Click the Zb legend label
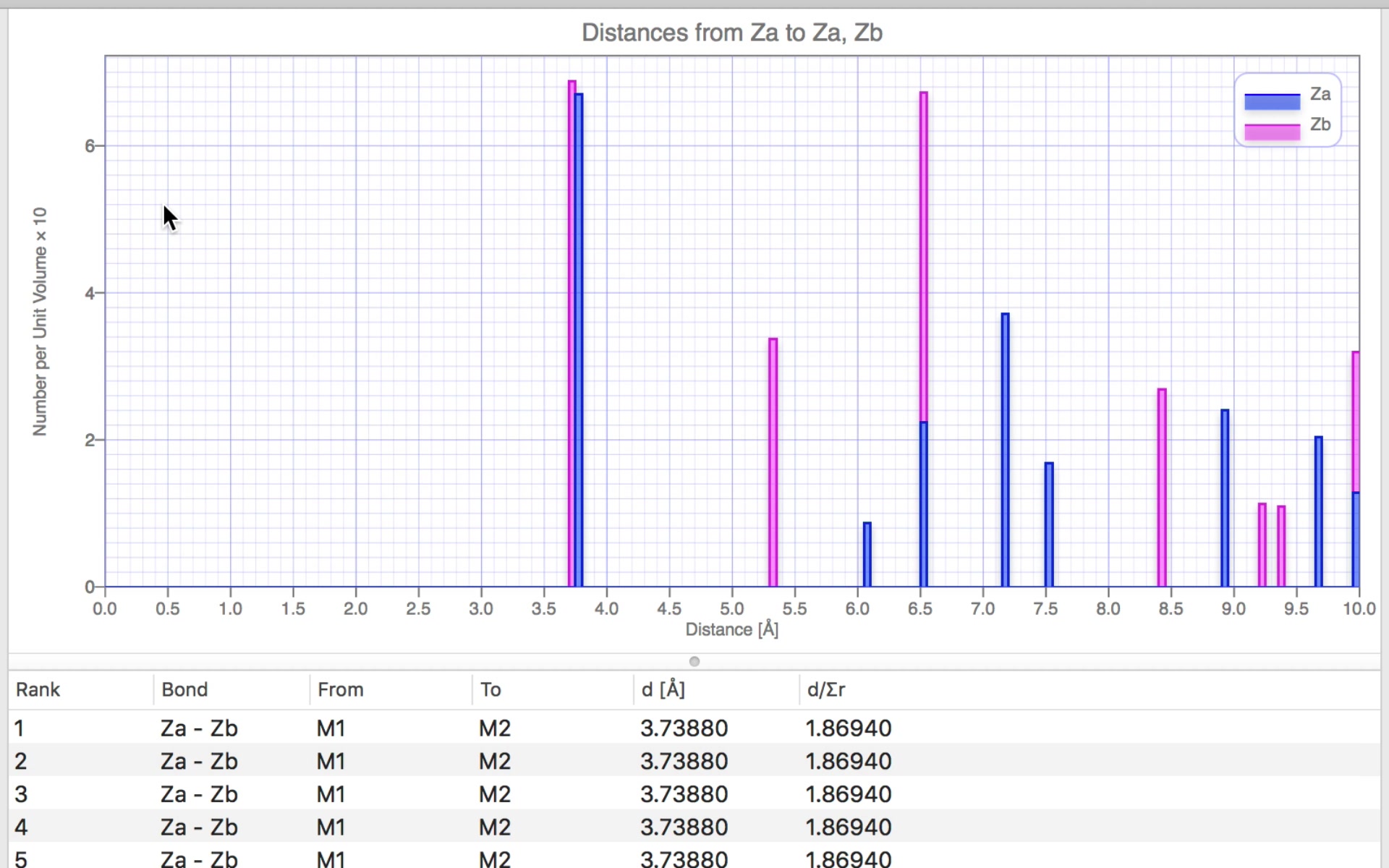This screenshot has height=868, width=1389. point(1320,124)
